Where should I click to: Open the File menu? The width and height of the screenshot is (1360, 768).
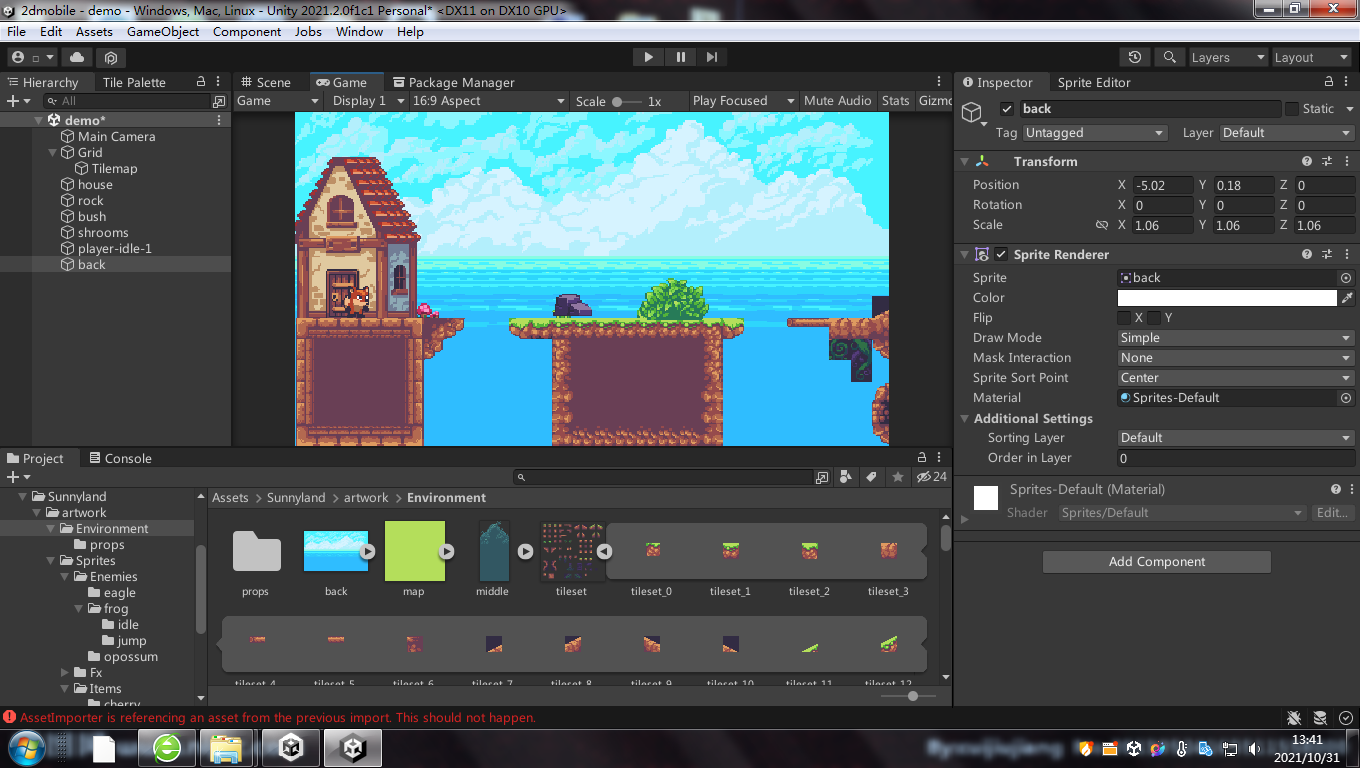[16, 32]
